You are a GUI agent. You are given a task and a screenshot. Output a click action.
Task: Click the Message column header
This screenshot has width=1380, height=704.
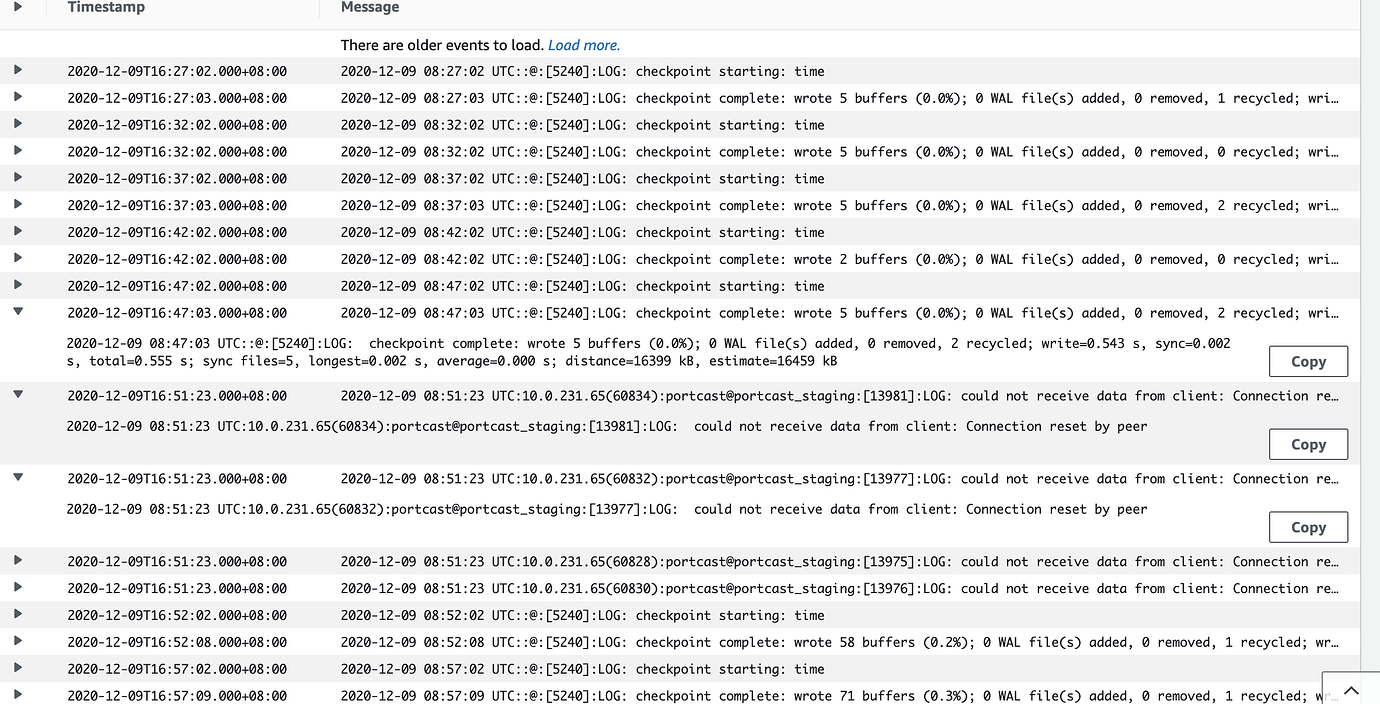point(370,7)
